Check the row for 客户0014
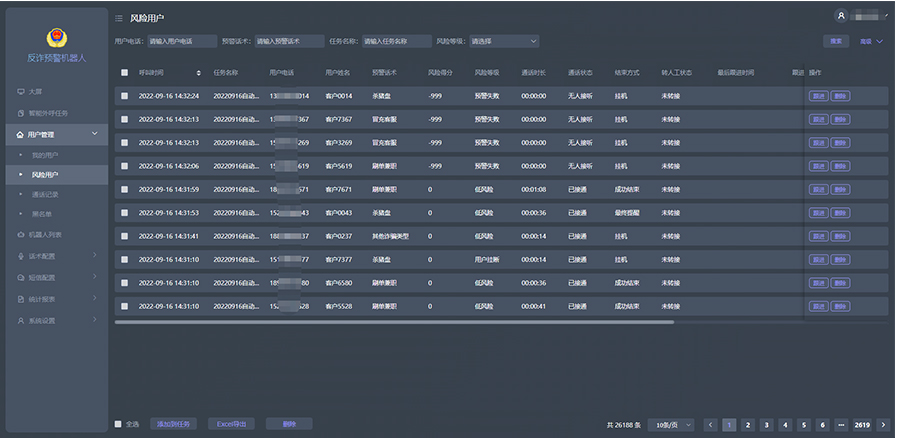 click(124, 96)
